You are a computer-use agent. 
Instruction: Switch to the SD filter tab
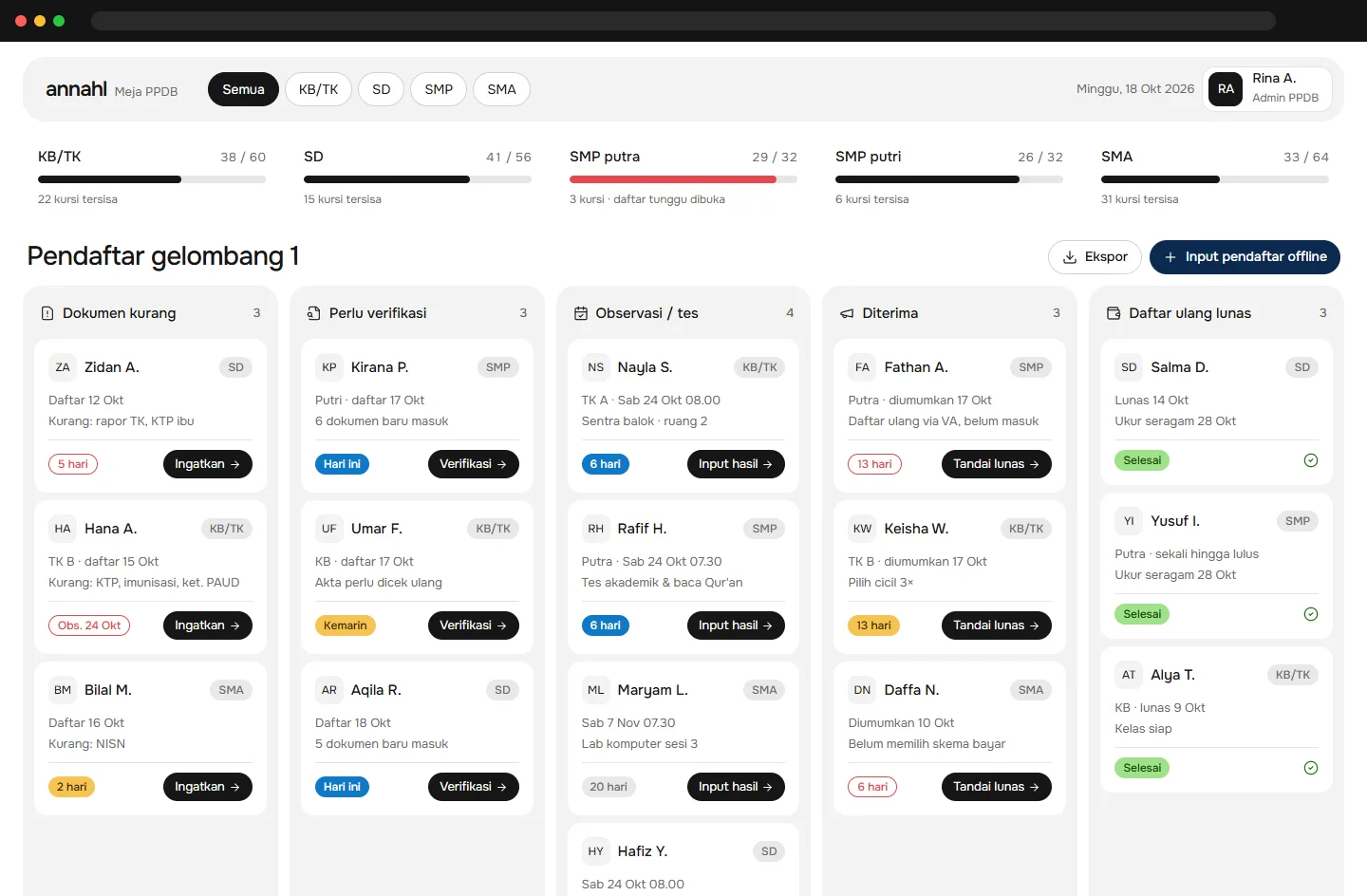(x=382, y=89)
